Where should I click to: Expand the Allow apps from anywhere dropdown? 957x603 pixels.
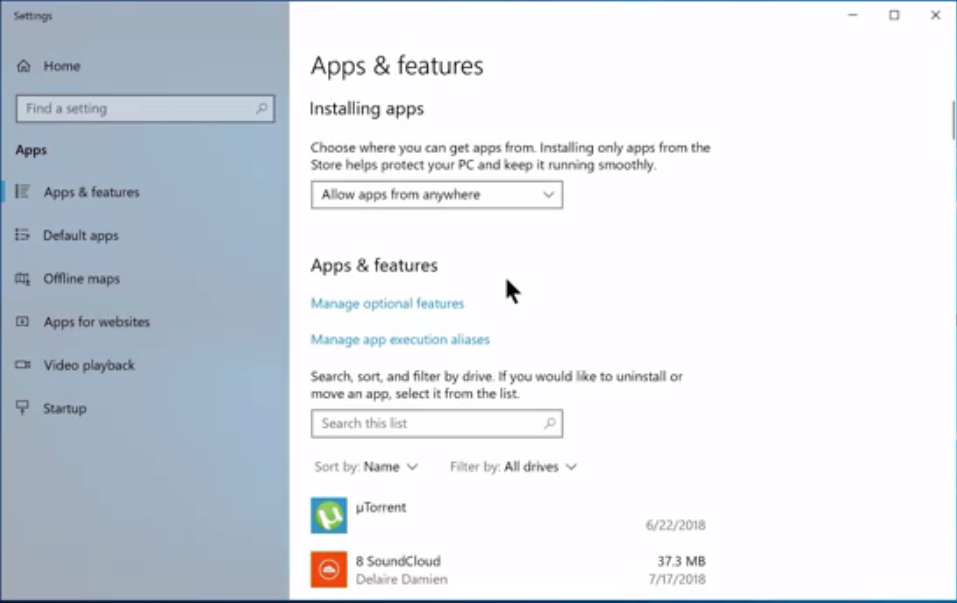437,195
